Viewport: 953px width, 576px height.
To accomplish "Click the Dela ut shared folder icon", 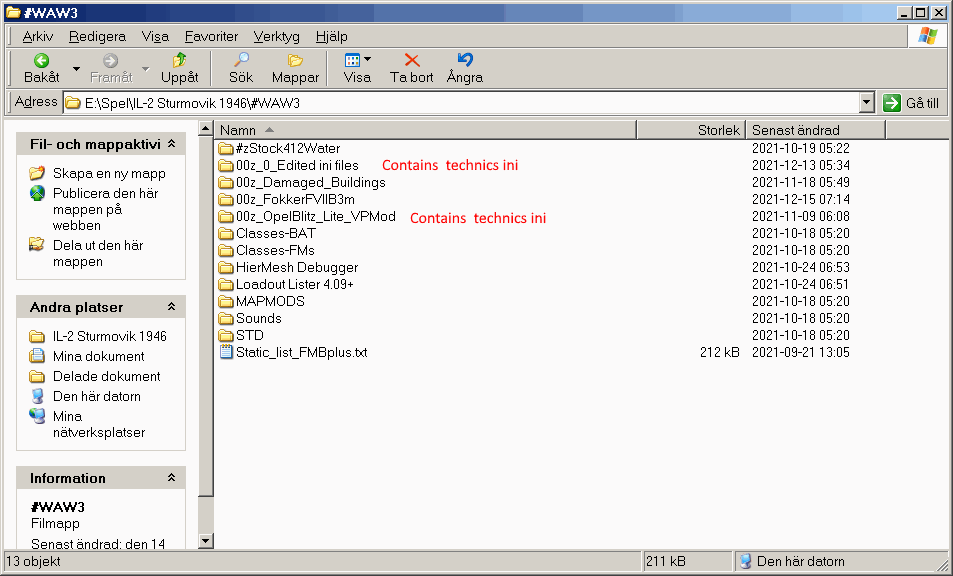I will (x=37, y=245).
